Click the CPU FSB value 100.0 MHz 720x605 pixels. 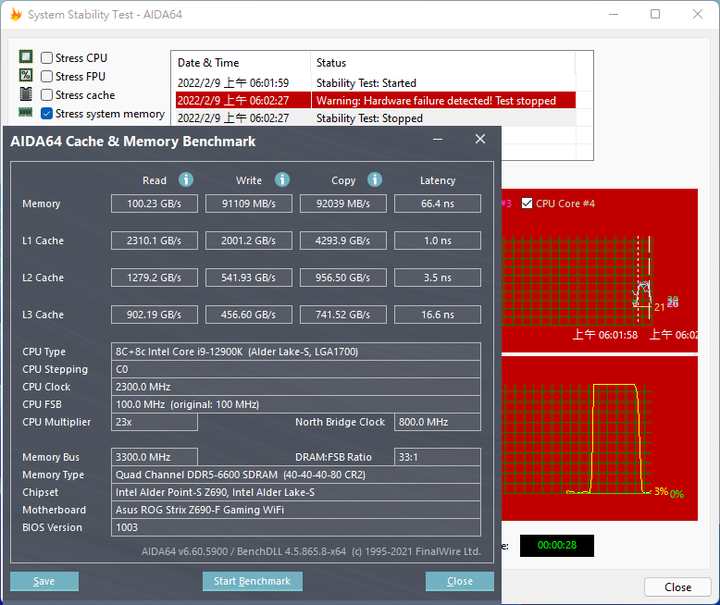tap(296, 404)
